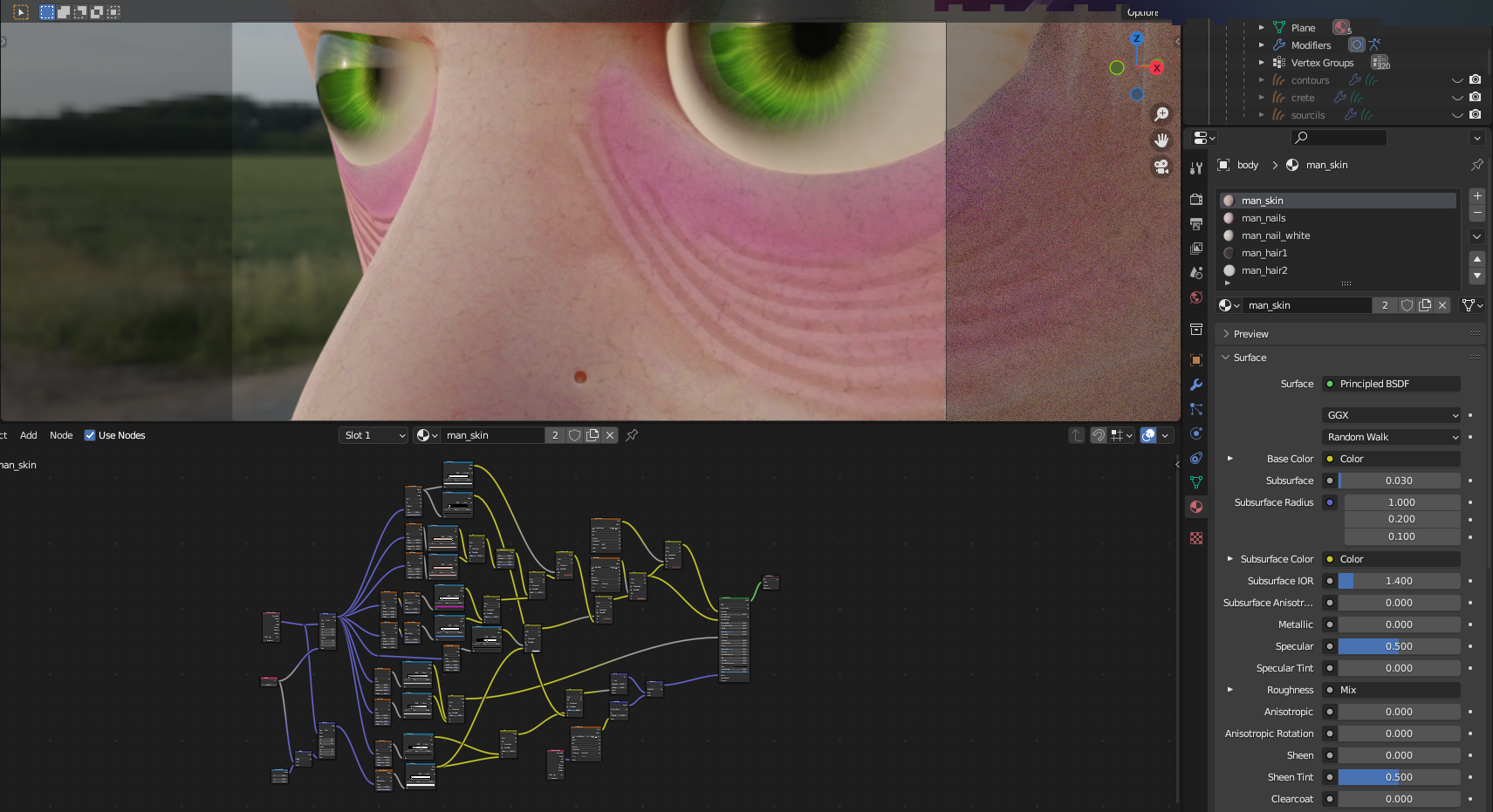1493x812 pixels.
Task: Click the red X axis on navigation gizmo
Action: pyautogui.click(x=1156, y=68)
